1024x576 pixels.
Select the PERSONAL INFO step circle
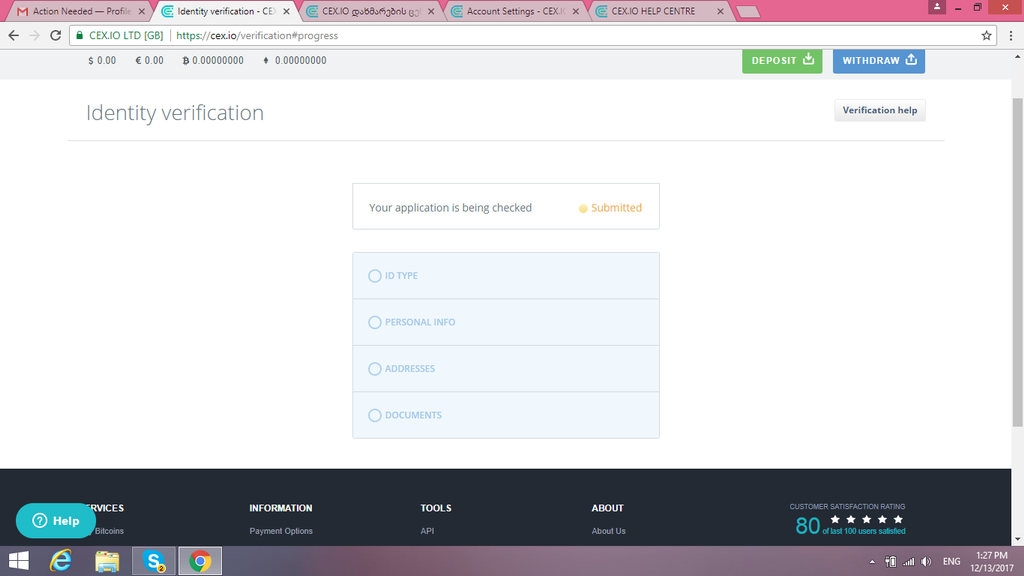click(374, 322)
